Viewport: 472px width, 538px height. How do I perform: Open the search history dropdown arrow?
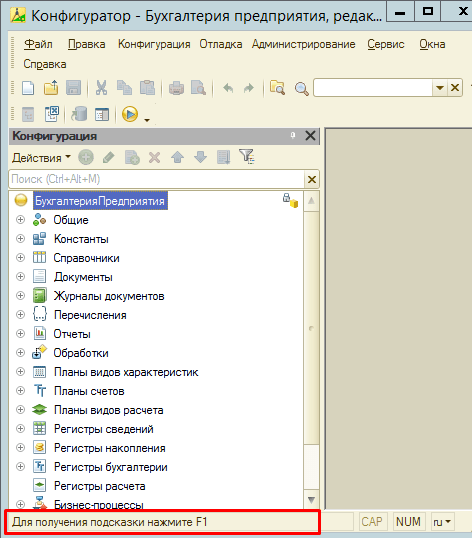tap(440, 88)
